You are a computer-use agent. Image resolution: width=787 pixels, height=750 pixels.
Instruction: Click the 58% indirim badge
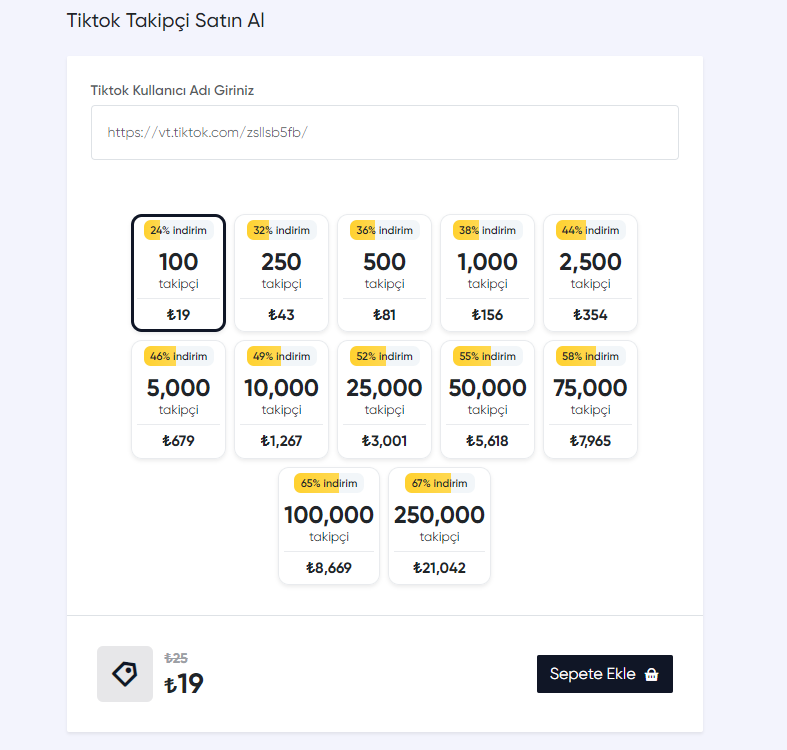click(590, 356)
